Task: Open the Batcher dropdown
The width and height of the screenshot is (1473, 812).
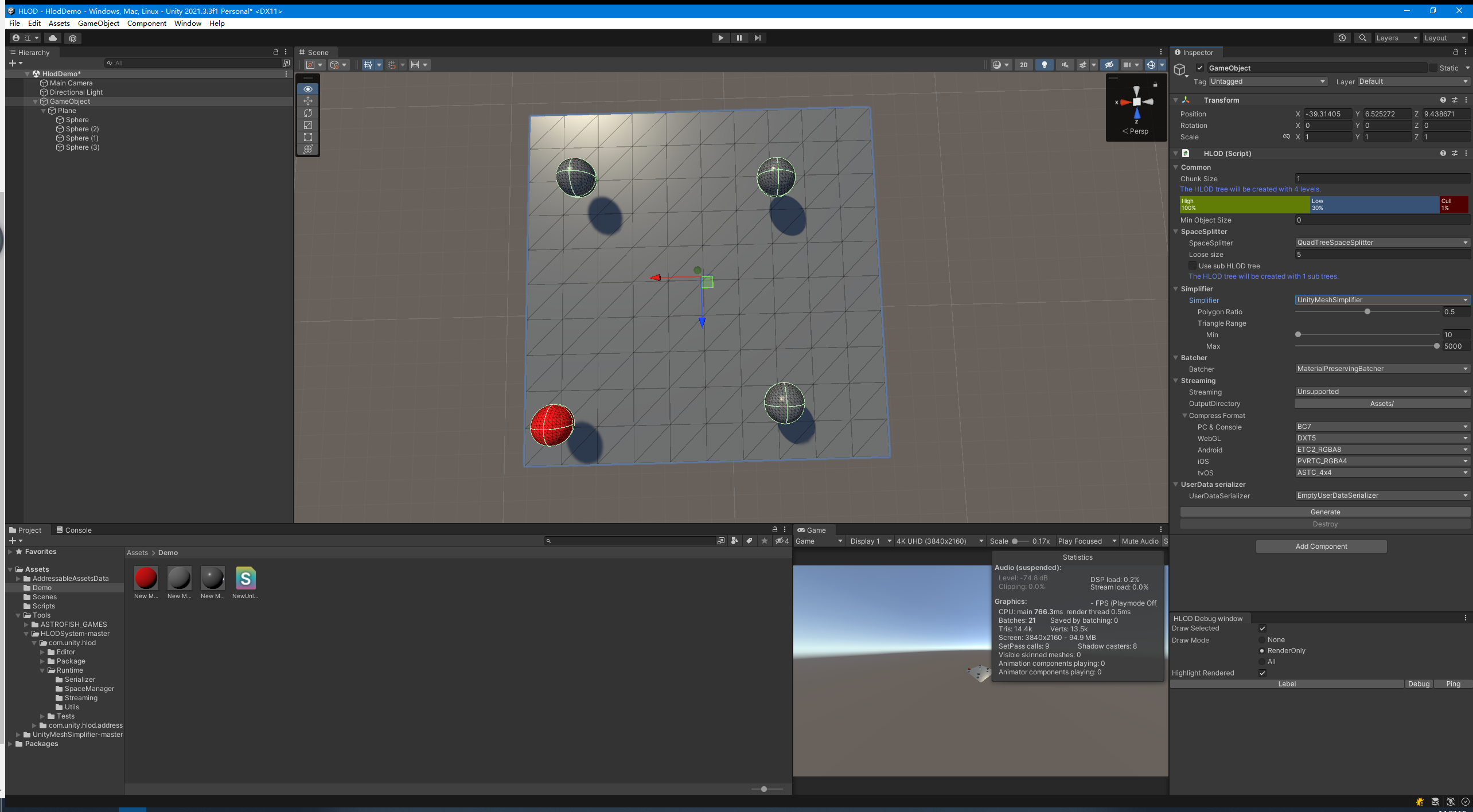Action: click(1382, 369)
